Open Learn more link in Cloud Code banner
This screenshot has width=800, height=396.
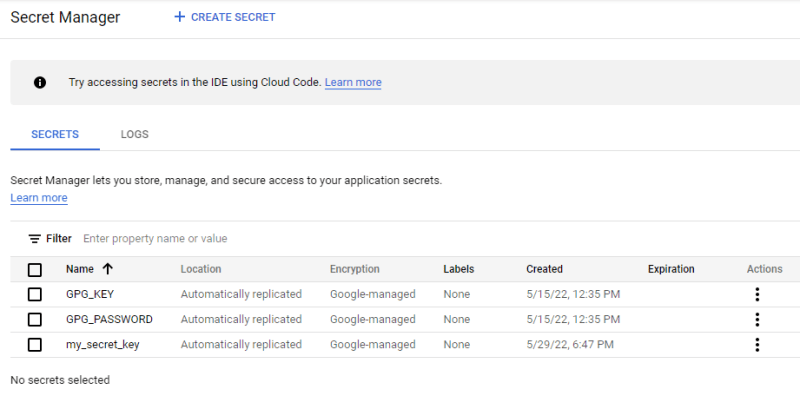[x=353, y=82]
